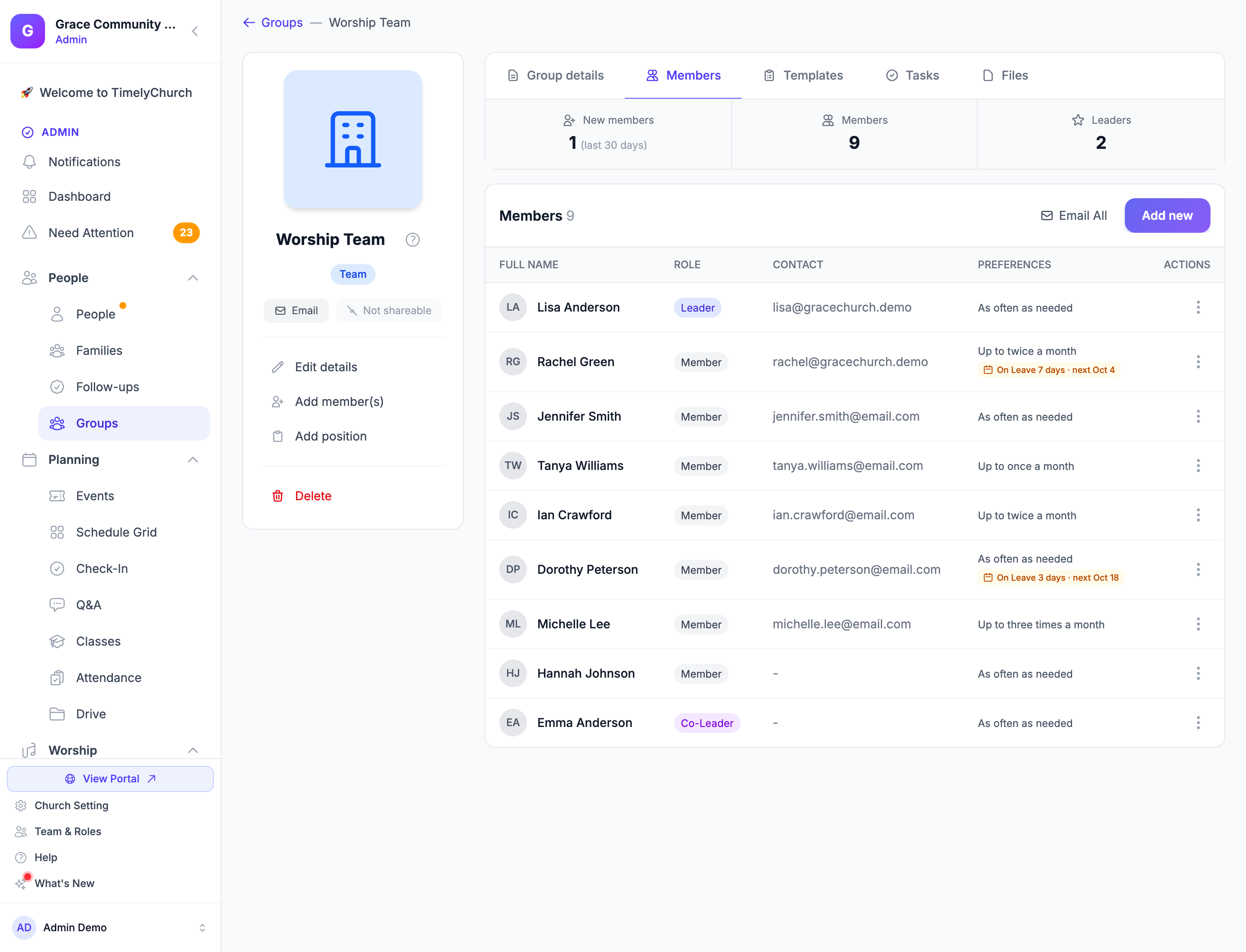
Task: Collapse the Worship section
Action: click(x=193, y=750)
